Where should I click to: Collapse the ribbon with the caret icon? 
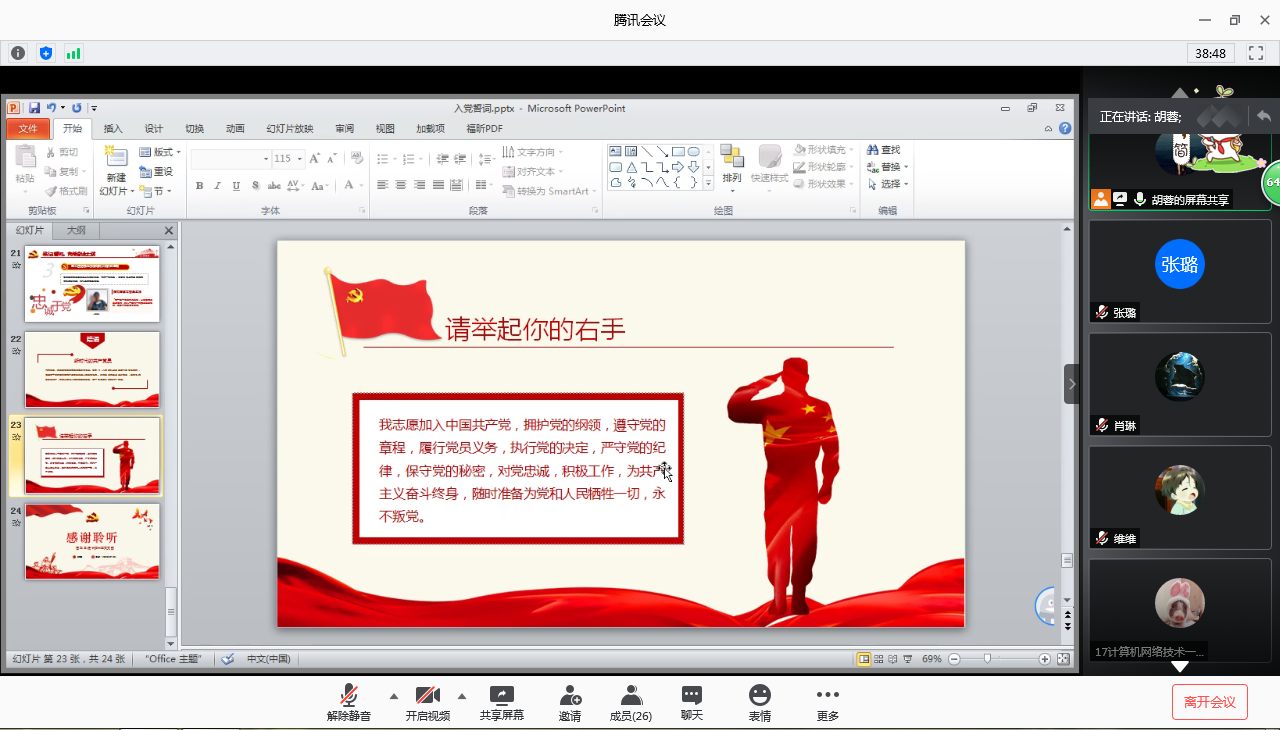[x=1048, y=128]
